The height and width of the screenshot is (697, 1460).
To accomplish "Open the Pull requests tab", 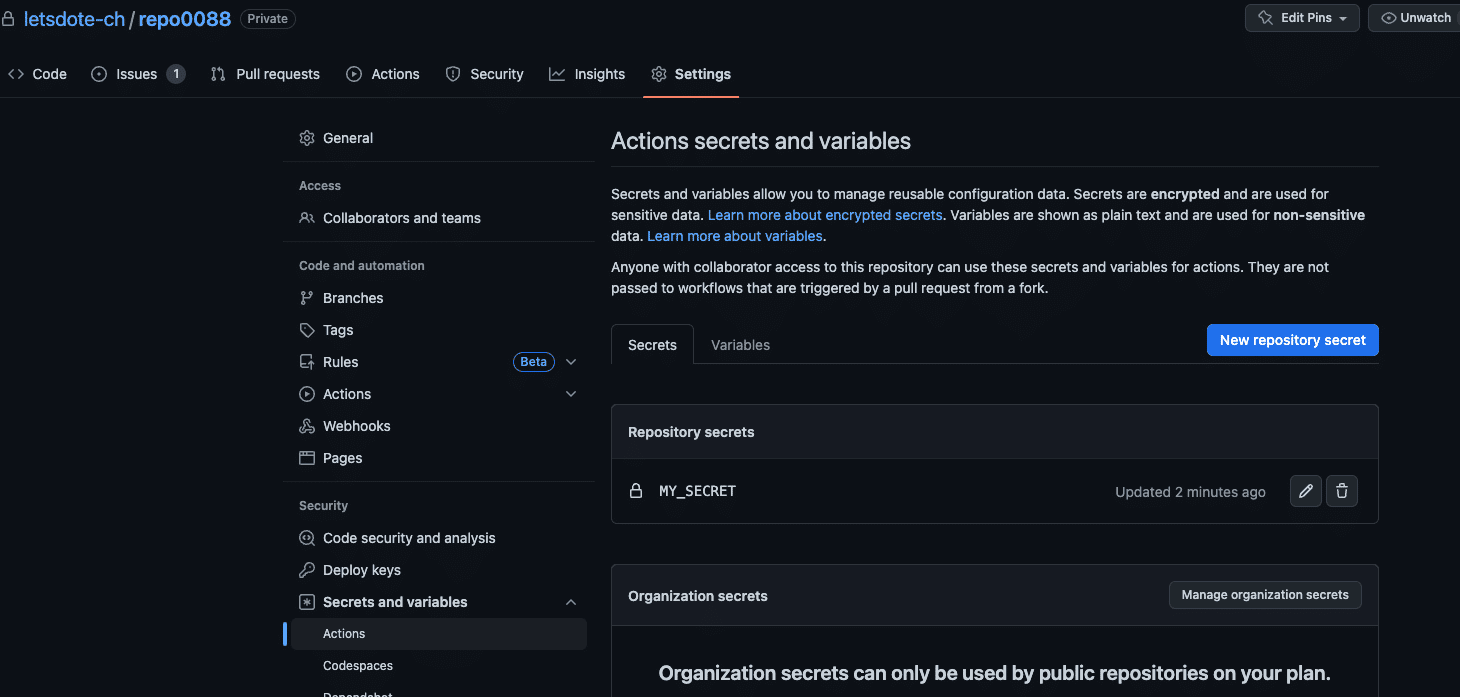I will (265, 74).
